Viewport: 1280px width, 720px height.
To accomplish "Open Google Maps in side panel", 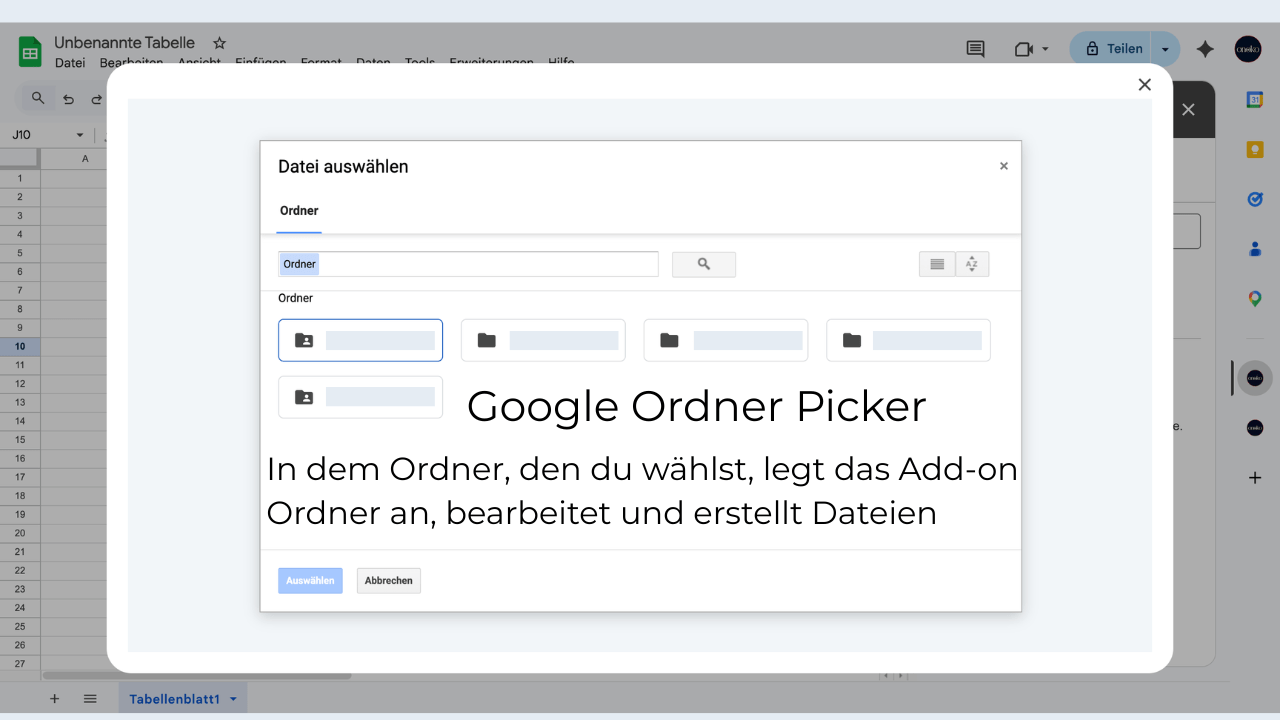I will [x=1254, y=298].
